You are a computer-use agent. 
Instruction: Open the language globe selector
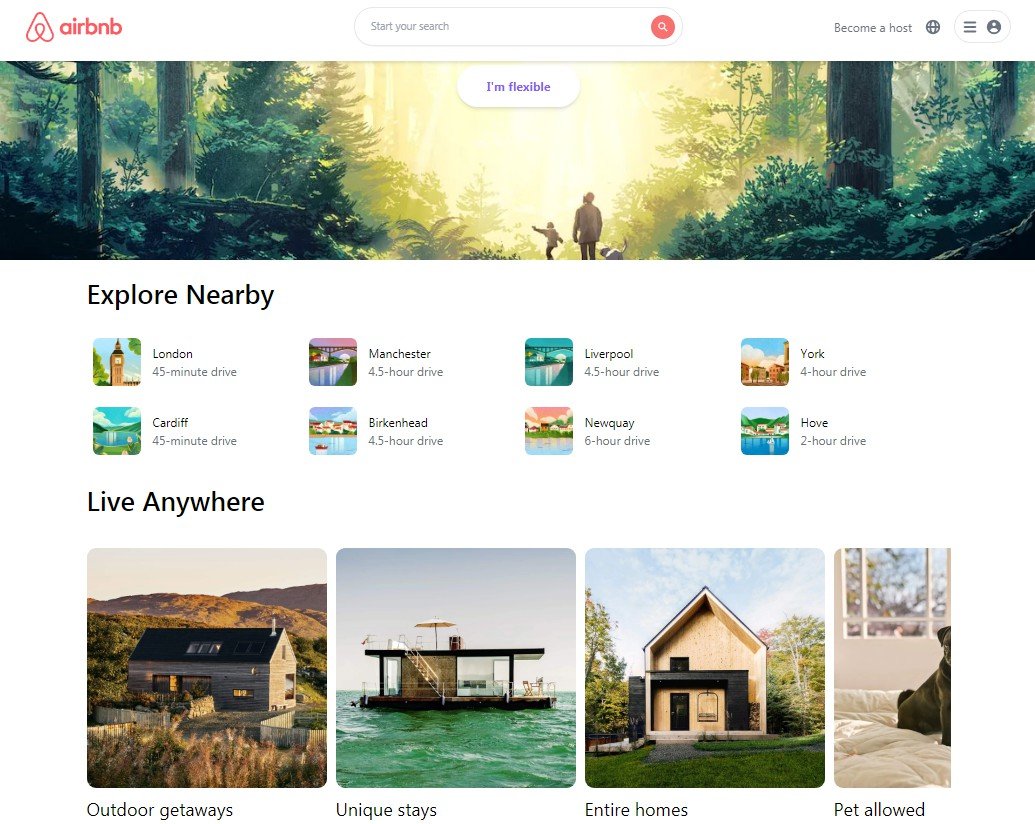click(x=932, y=27)
